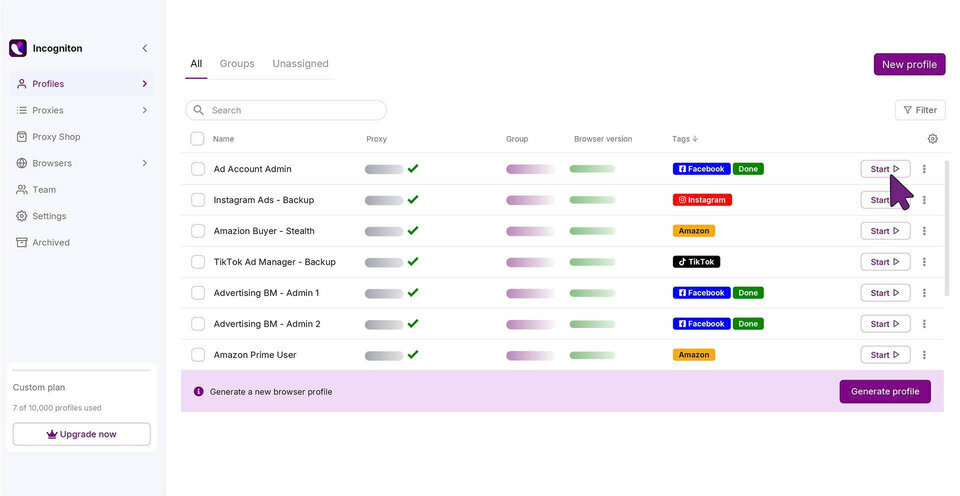
Task: Open three-dot menu for Amazon Prime User
Action: click(x=924, y=355)
